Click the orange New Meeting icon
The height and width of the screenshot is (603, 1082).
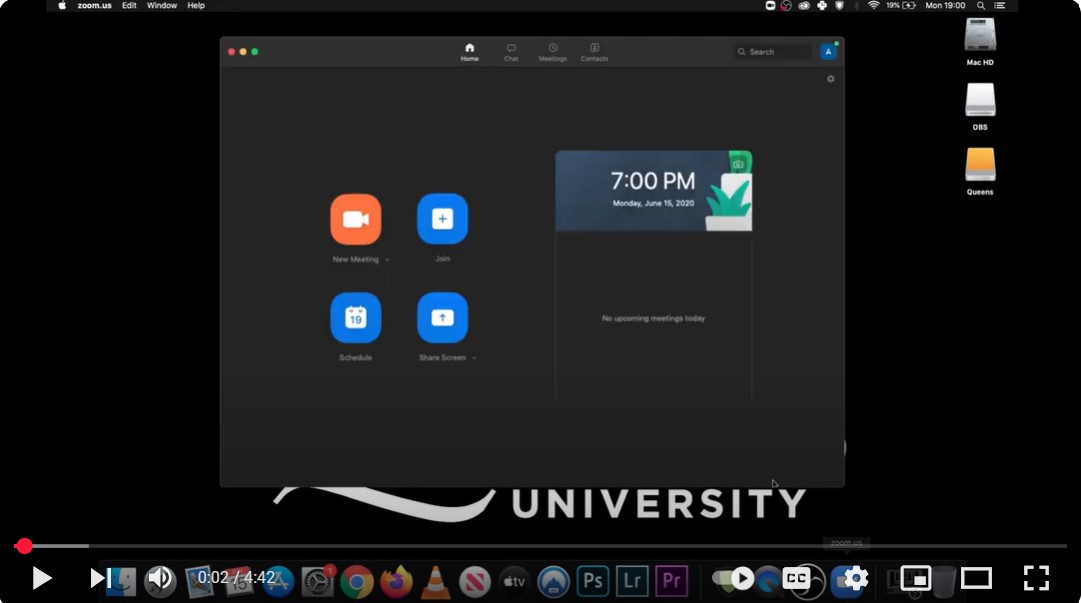point(355,219)
